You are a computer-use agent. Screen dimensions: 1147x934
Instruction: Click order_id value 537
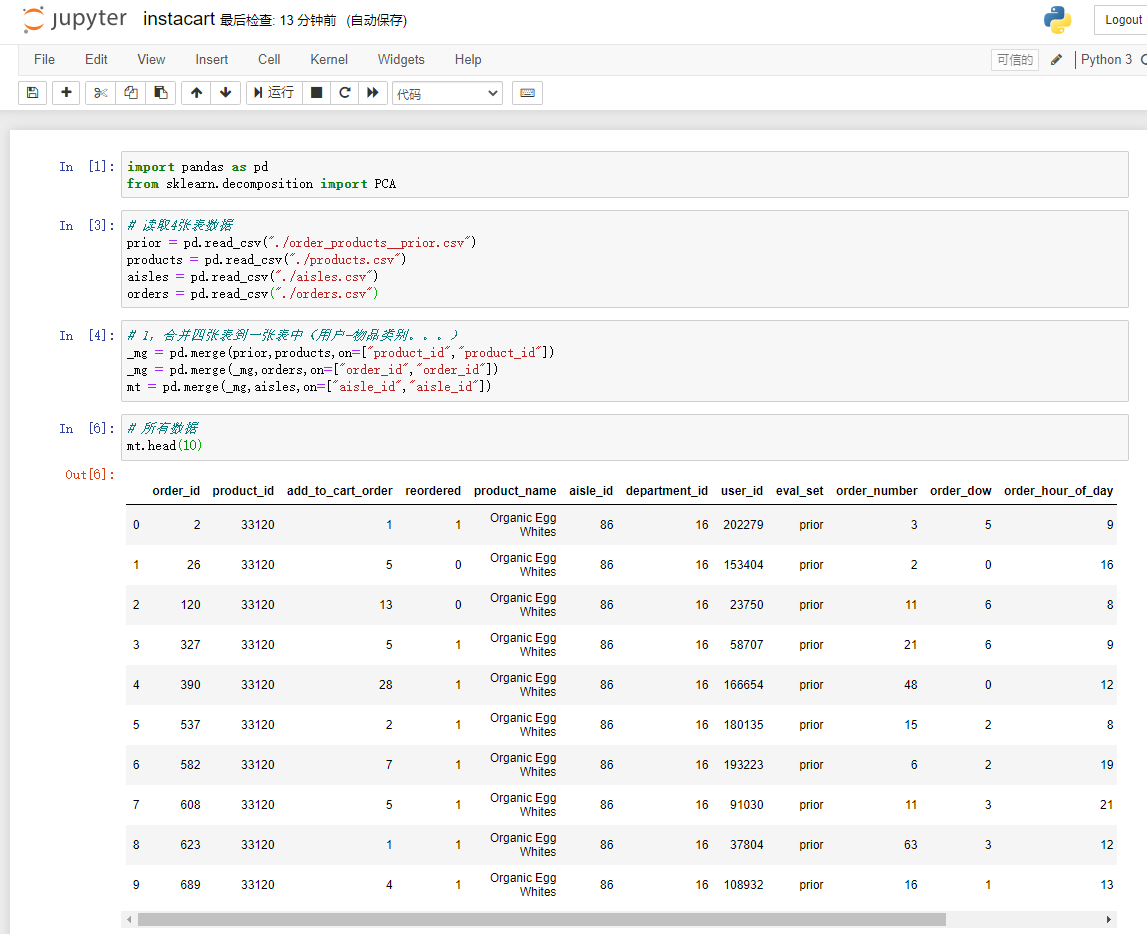[x=190, y=725]
